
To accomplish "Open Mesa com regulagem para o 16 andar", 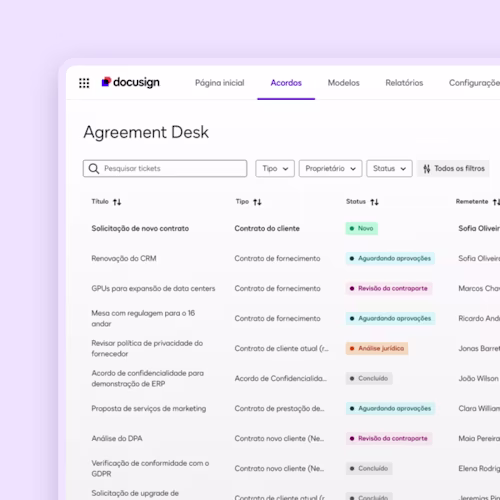I will (x=143, y=318).
